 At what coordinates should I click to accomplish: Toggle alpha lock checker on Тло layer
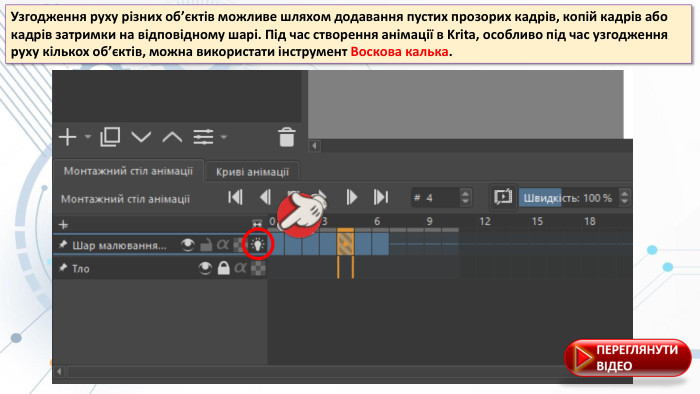[258, 268]
